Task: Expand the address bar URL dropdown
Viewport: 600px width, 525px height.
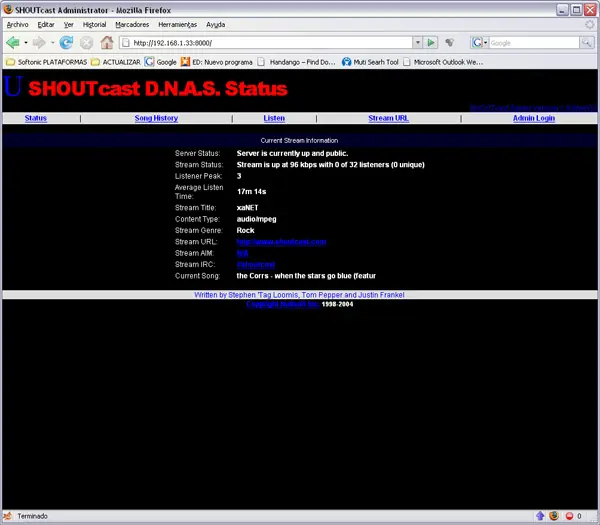Action: click(417, 42)
